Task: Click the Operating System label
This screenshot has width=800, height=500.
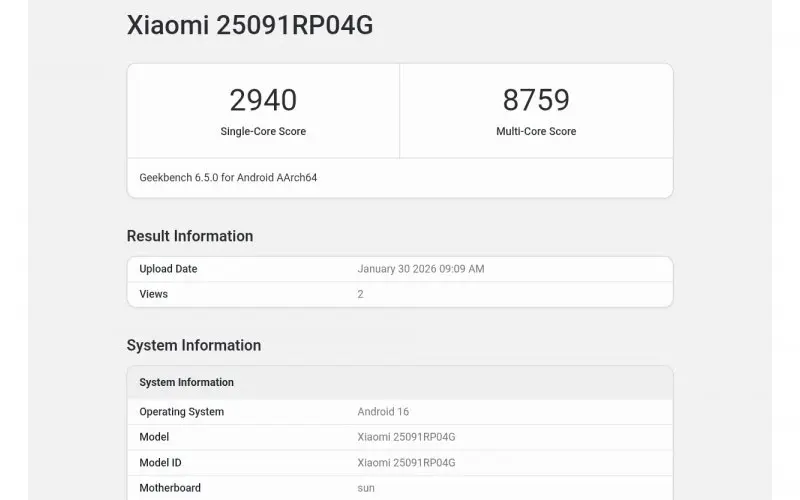Action: (181, 412)
